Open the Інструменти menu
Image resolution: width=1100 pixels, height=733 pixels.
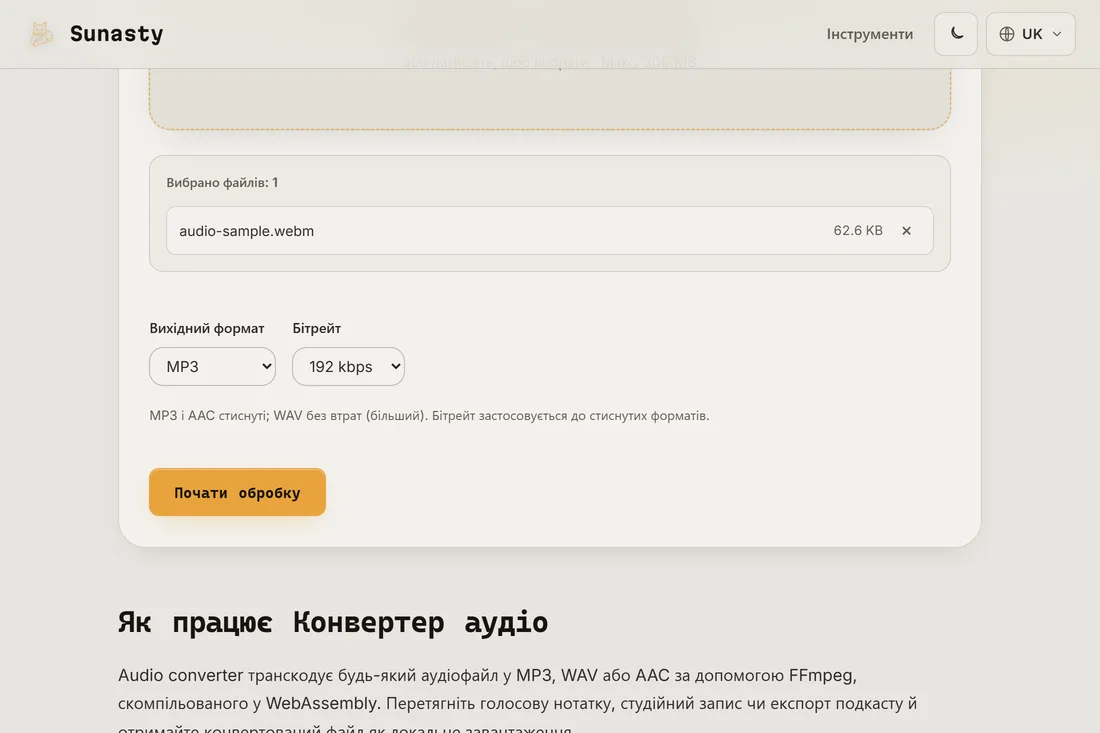[869, 34]
